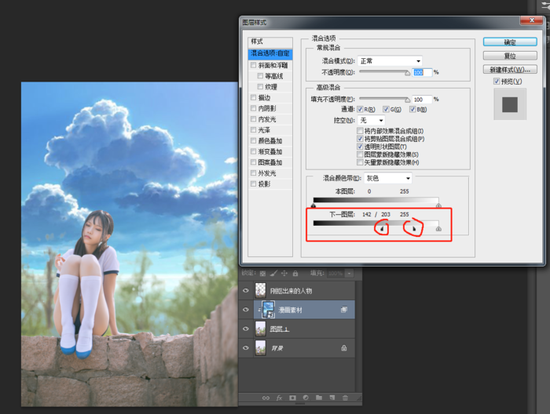This screenshot has width=550, height=414.
Task: Click the 复位 reset button
Action: tap(510, 56)
